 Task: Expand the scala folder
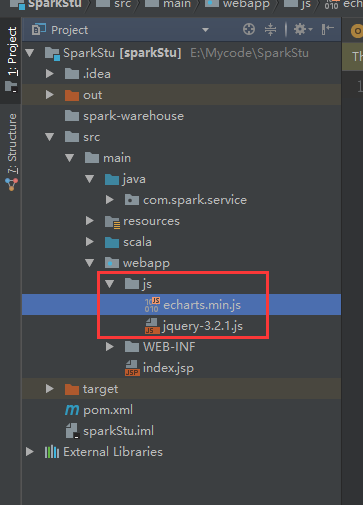click(90, 242)
